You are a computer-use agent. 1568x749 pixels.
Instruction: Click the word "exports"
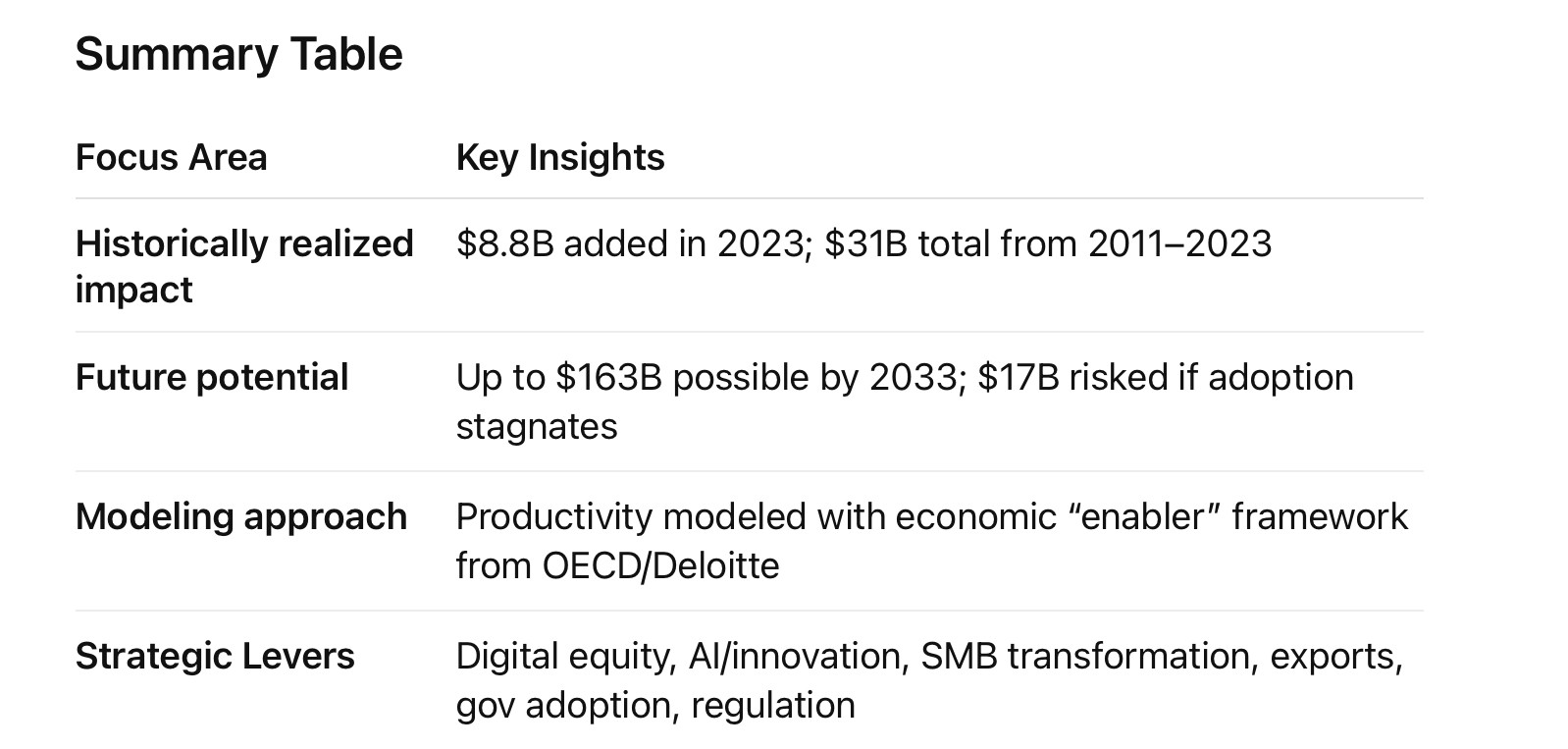[x=1335, y=656]
